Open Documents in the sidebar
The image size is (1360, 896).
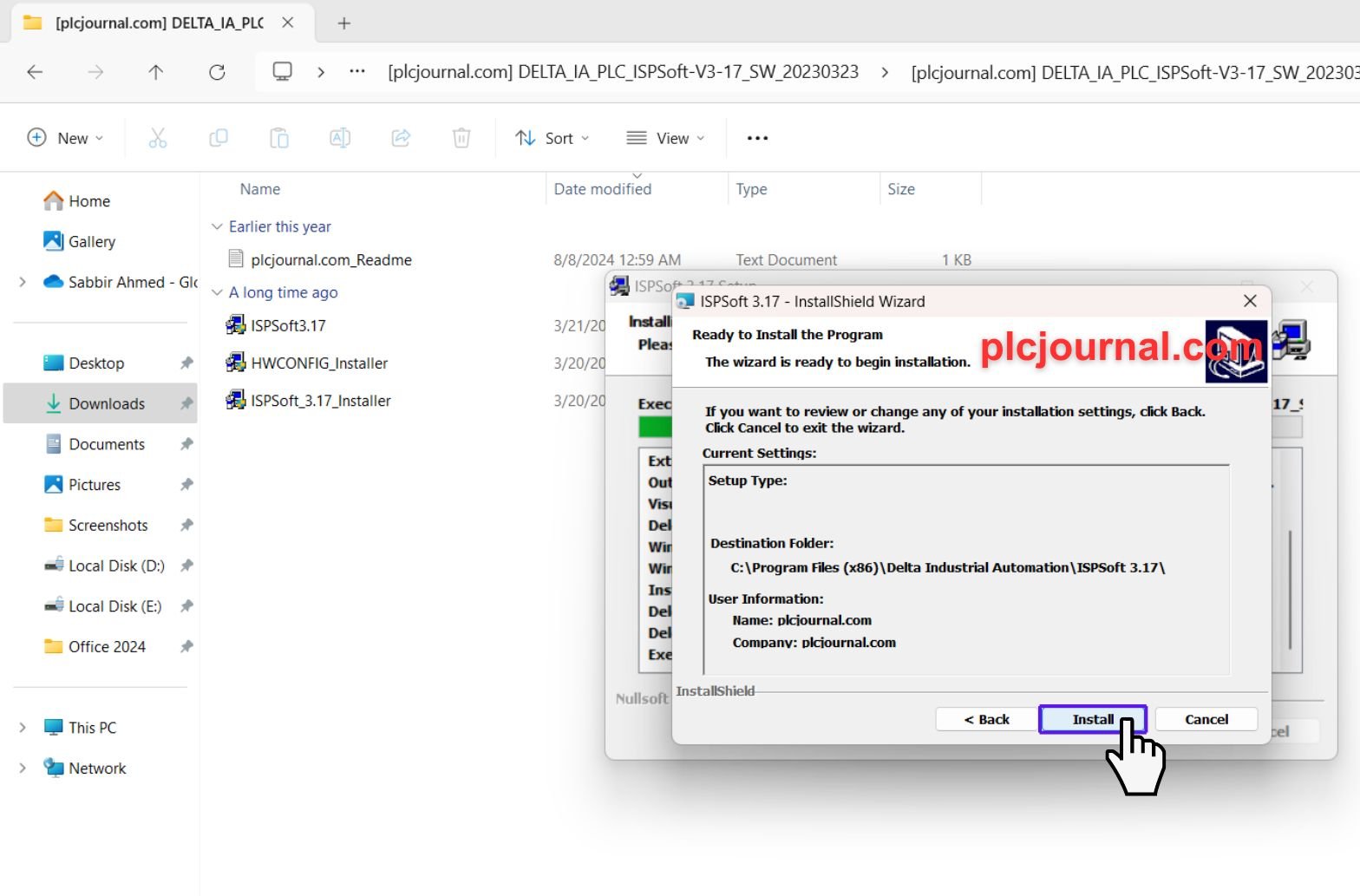107,444
